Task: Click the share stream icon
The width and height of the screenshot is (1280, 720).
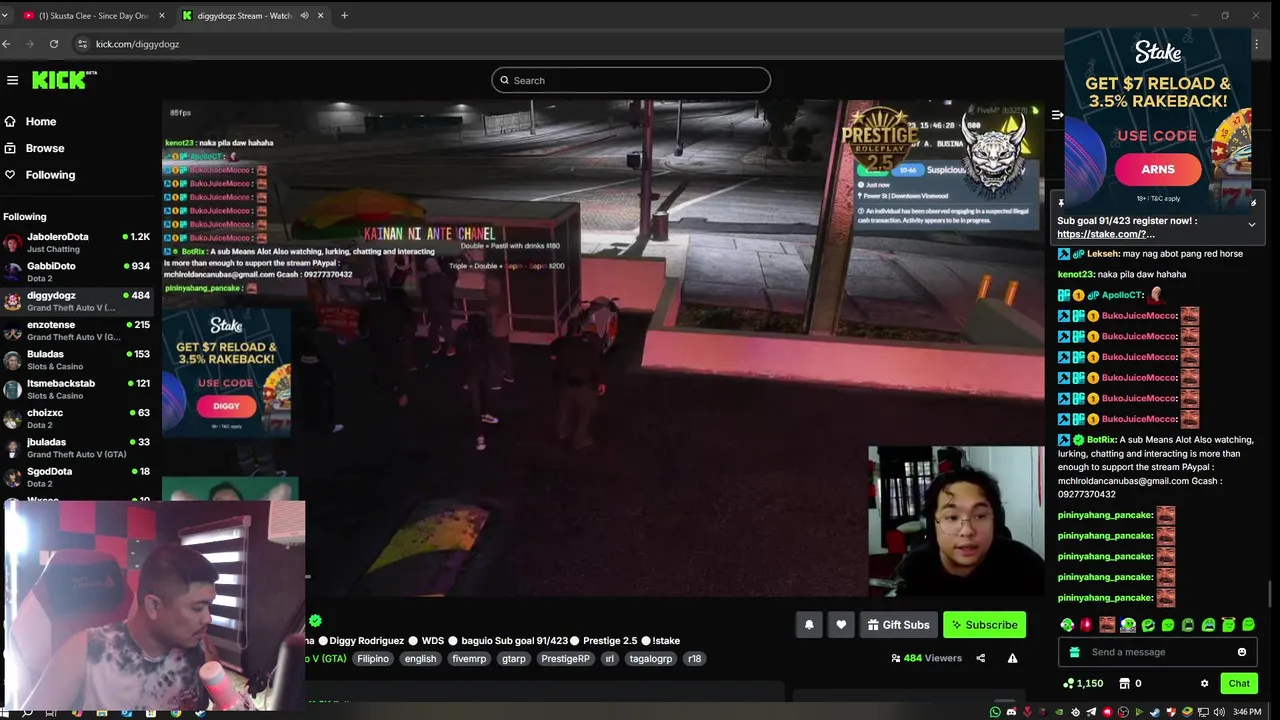Action: 980,658
